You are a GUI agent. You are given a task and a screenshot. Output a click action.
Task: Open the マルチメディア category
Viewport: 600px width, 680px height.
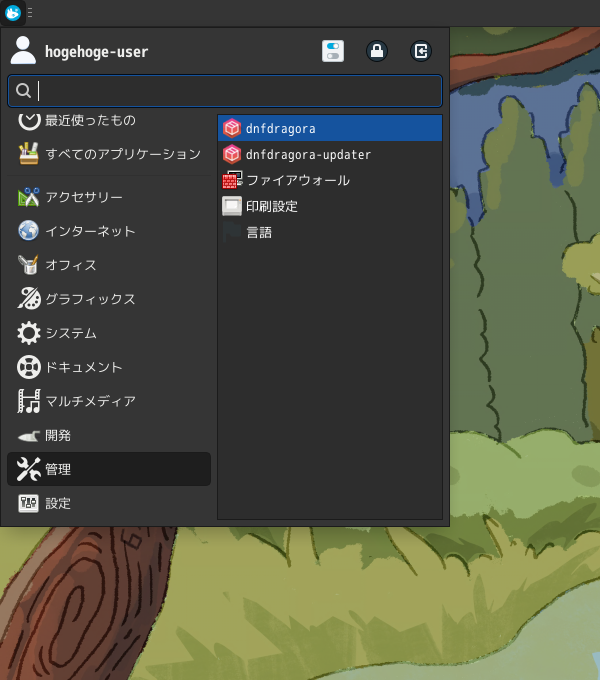[109, 401]
